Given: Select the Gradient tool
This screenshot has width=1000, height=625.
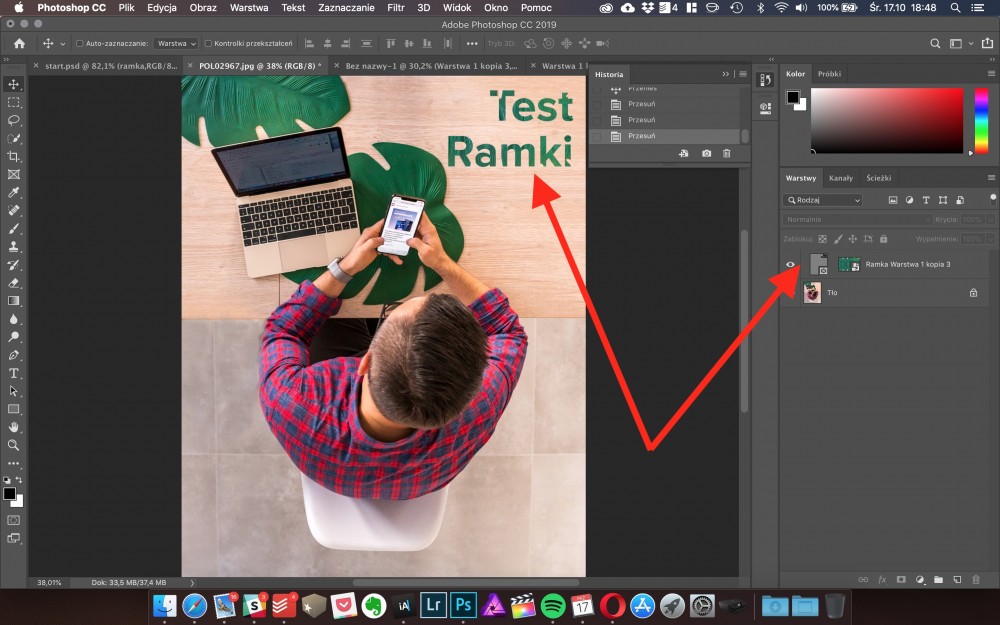Looking at the screenshot, I should coord(13,300).
